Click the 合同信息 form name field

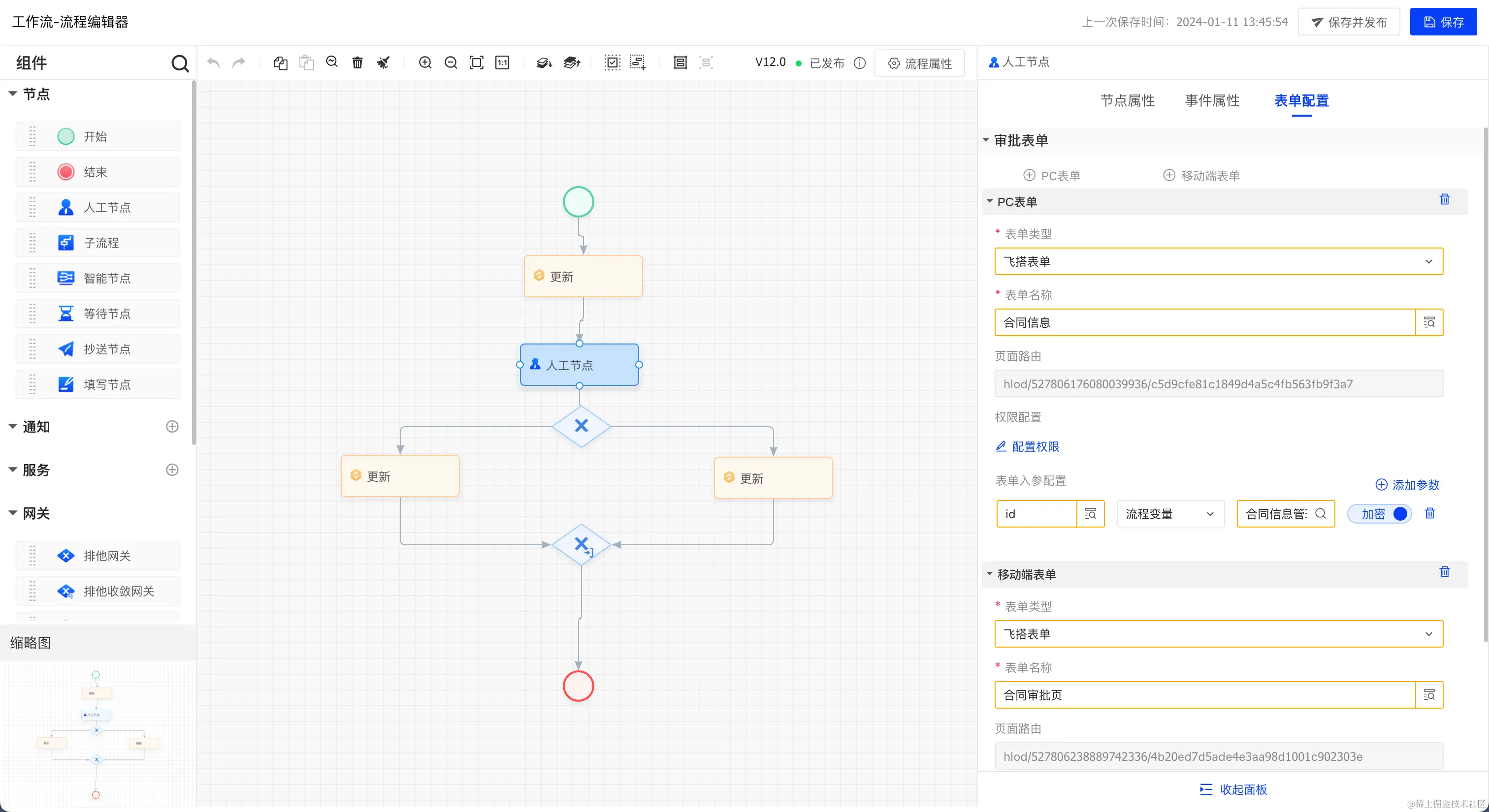[x=1204, y=322]
